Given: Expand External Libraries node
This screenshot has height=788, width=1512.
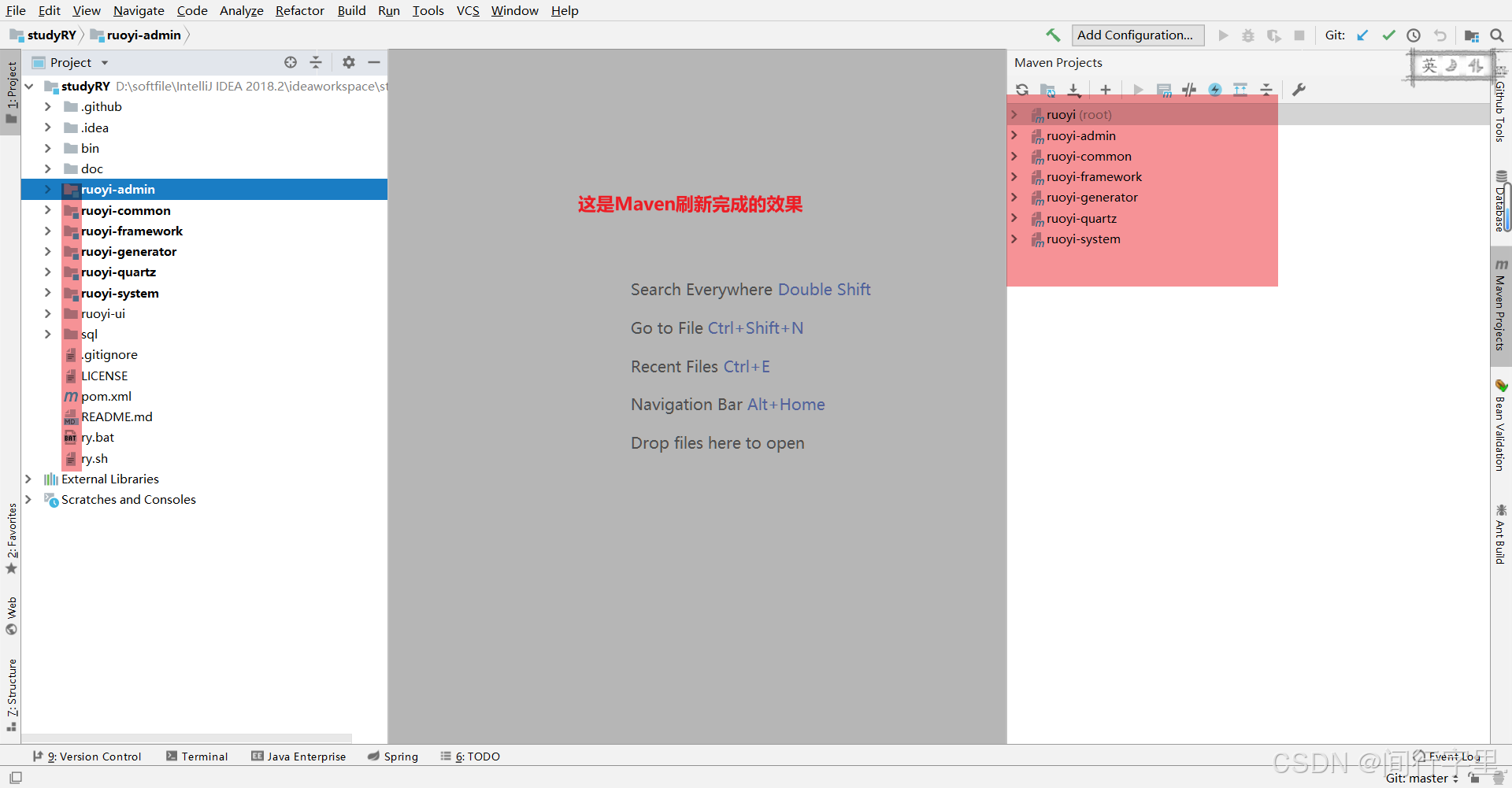Looking at the screenshot, I should [x=29, y=479].
